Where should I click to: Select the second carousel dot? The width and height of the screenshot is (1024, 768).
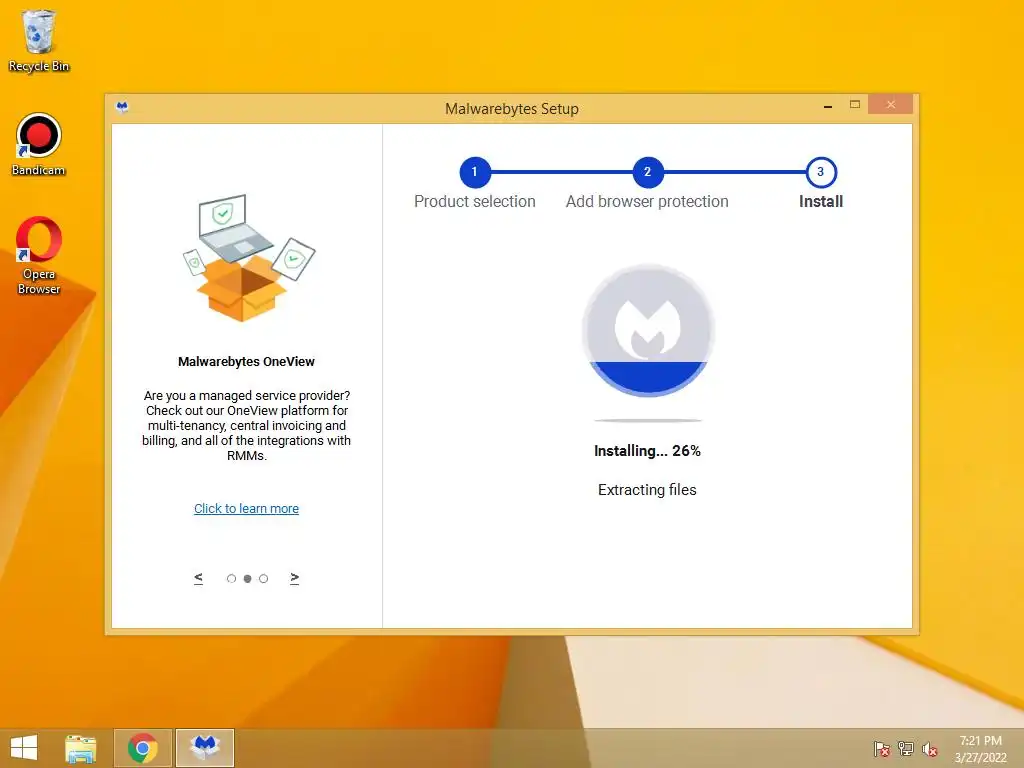(x=248, y=579)
